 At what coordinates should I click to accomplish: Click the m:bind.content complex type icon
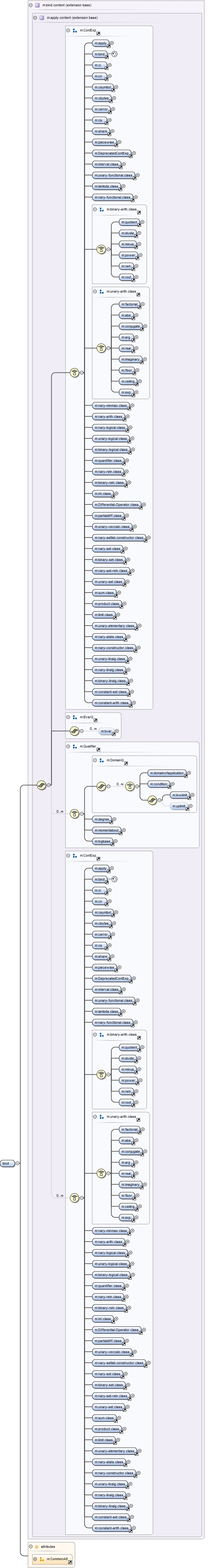[x=37, y=5]
